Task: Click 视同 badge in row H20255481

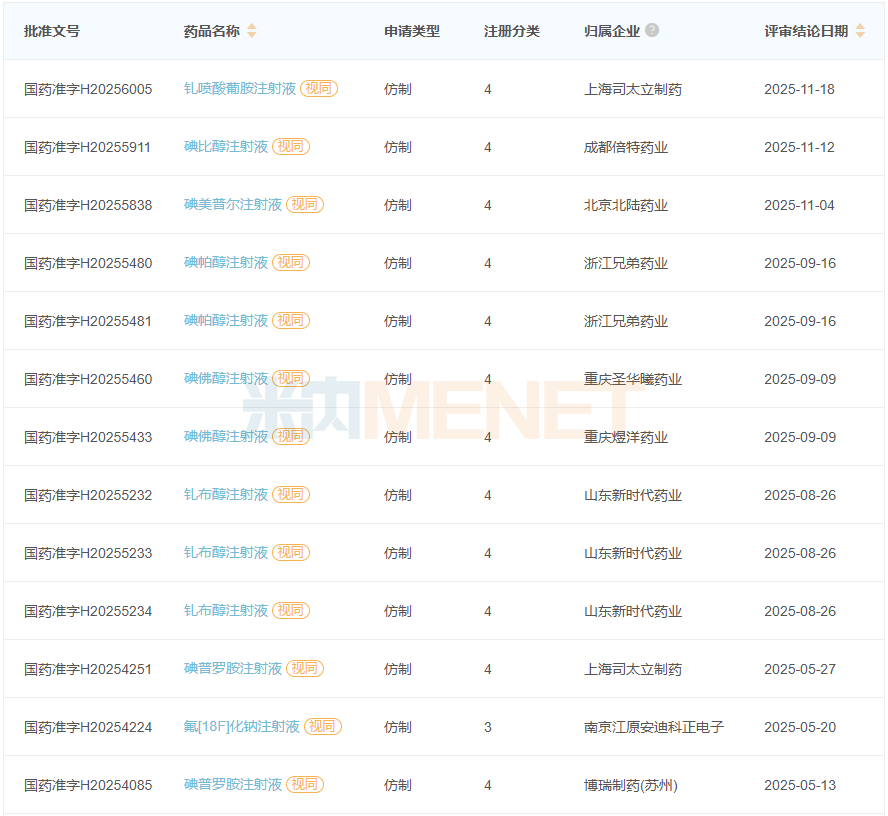Action: coord(290,320)
